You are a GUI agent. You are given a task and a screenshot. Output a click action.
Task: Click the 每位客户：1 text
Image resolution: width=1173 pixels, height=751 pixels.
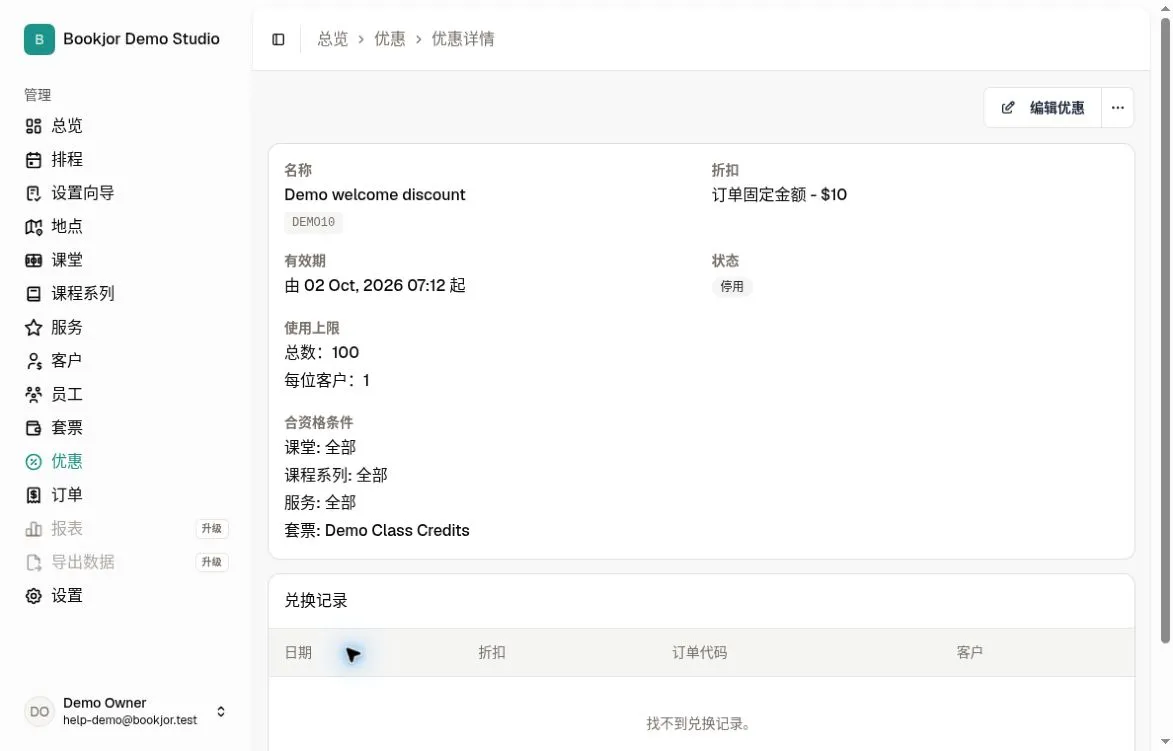coord(327,380)
